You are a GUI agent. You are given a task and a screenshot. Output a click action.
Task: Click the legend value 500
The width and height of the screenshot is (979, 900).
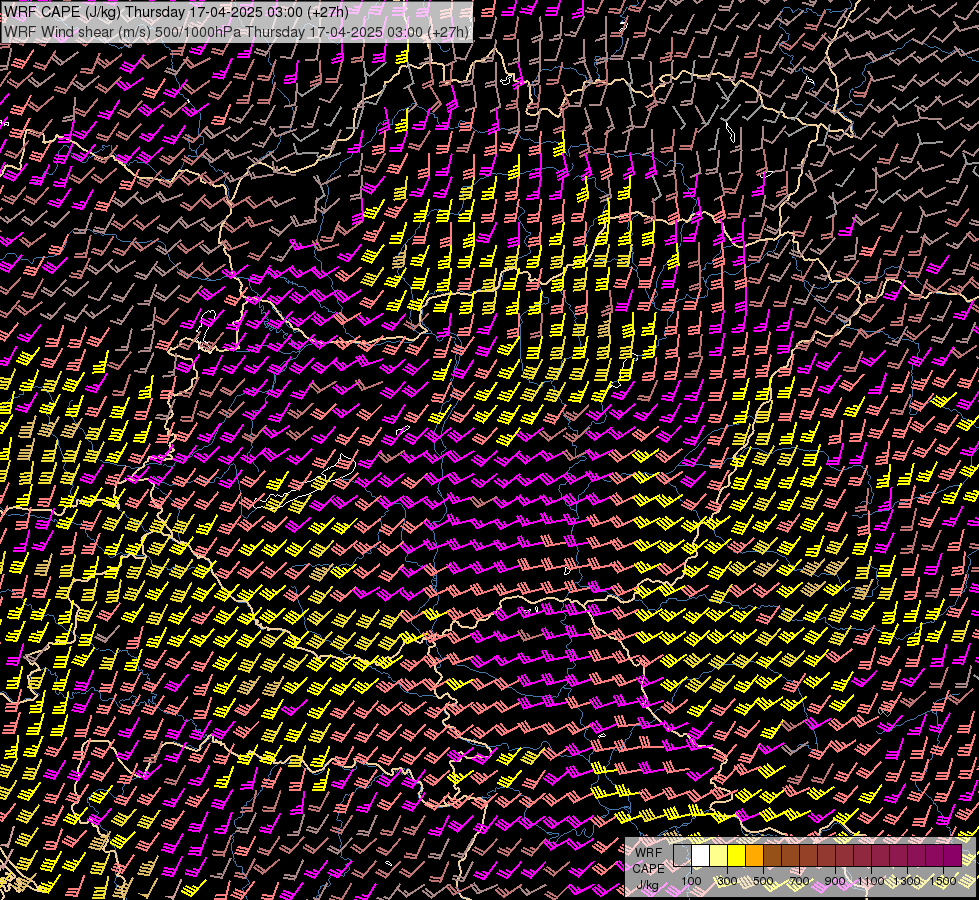(x=763, y=881)
